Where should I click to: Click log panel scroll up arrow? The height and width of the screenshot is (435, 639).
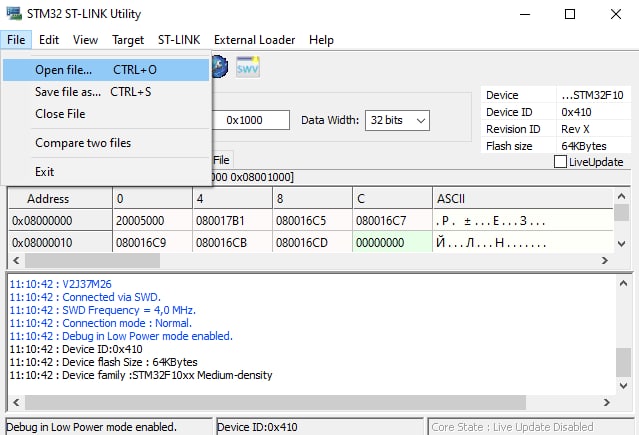(x=624, y=283)
